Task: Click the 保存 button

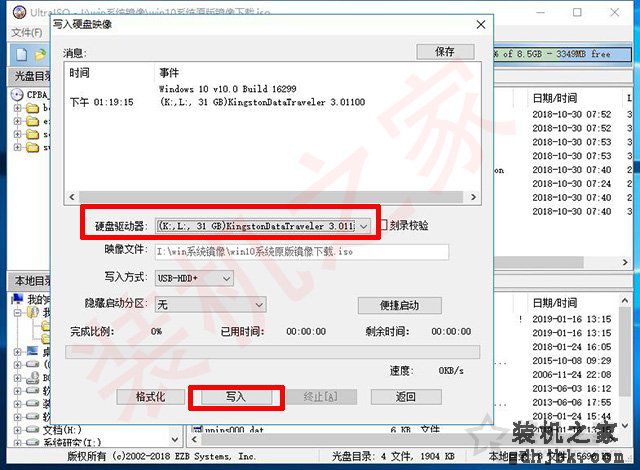Action: (x=445, y=52)
